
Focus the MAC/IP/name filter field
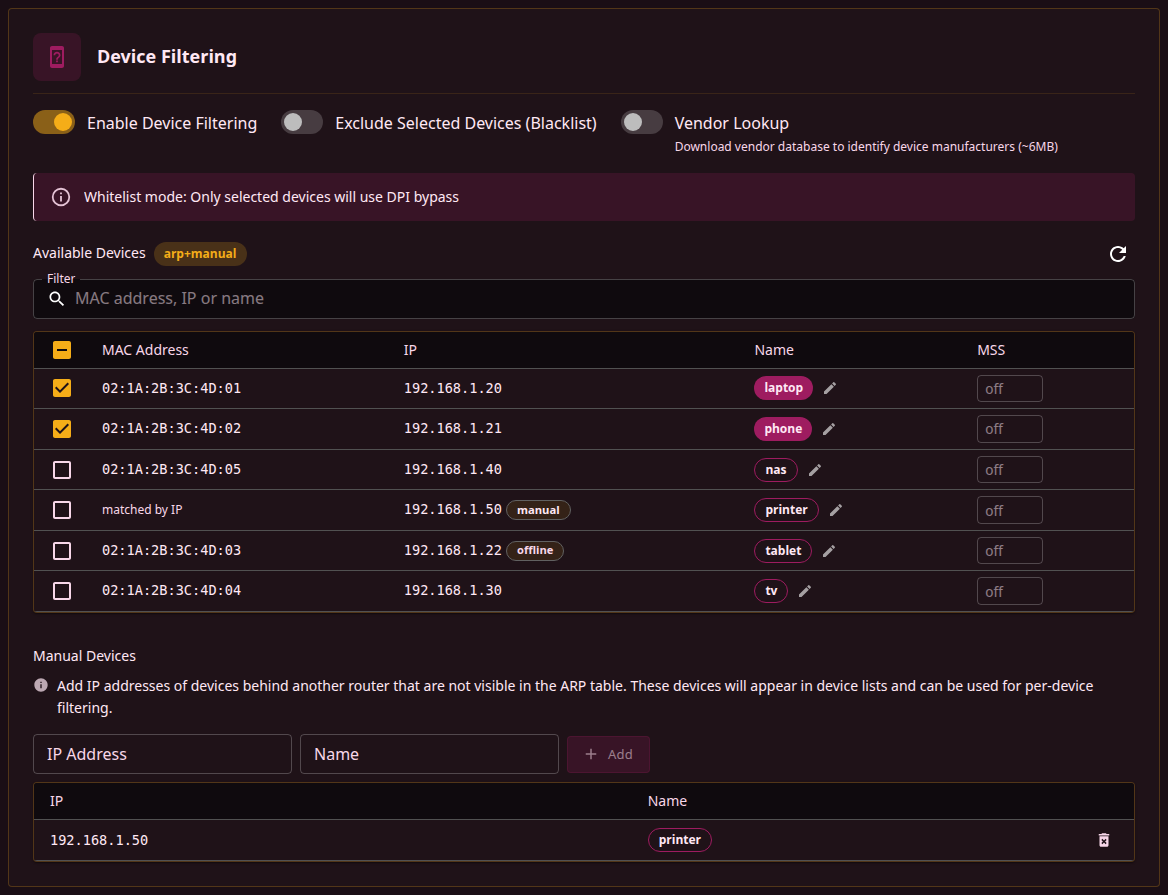pos(584,299)
